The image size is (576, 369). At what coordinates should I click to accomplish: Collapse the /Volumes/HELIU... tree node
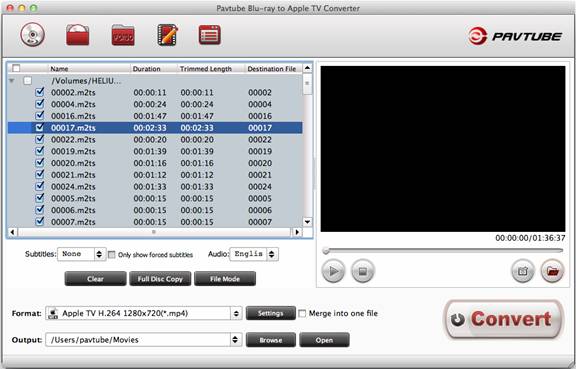click(x=12, y=80)
